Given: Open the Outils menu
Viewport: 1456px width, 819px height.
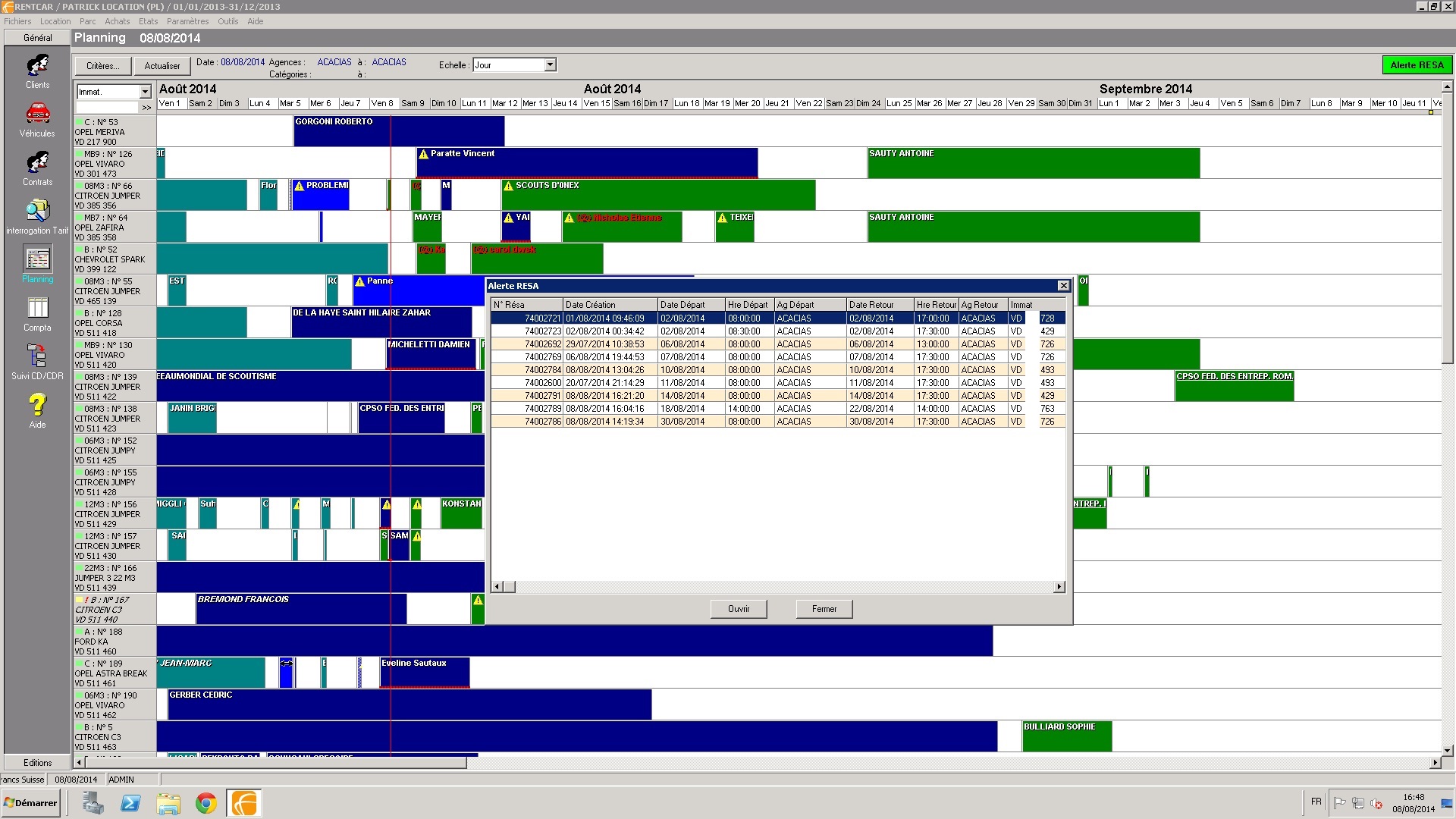Looking at the screenshot, I should point(228,21).
